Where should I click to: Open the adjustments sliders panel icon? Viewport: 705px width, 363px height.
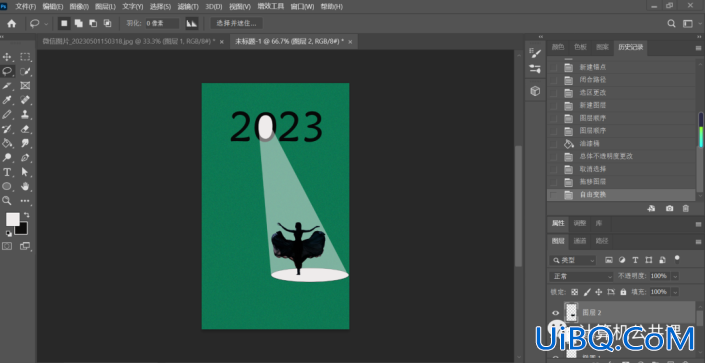535,69
